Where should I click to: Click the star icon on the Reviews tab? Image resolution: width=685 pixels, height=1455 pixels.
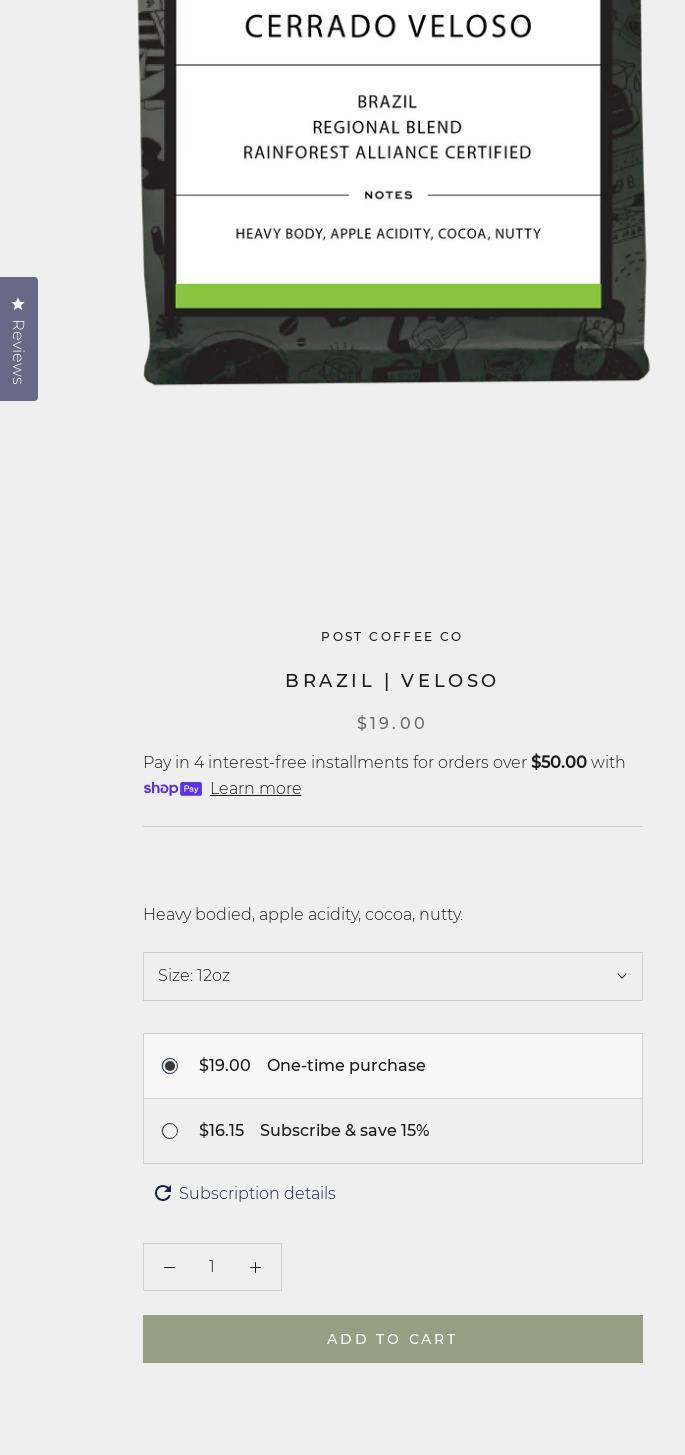click(18, 304)
